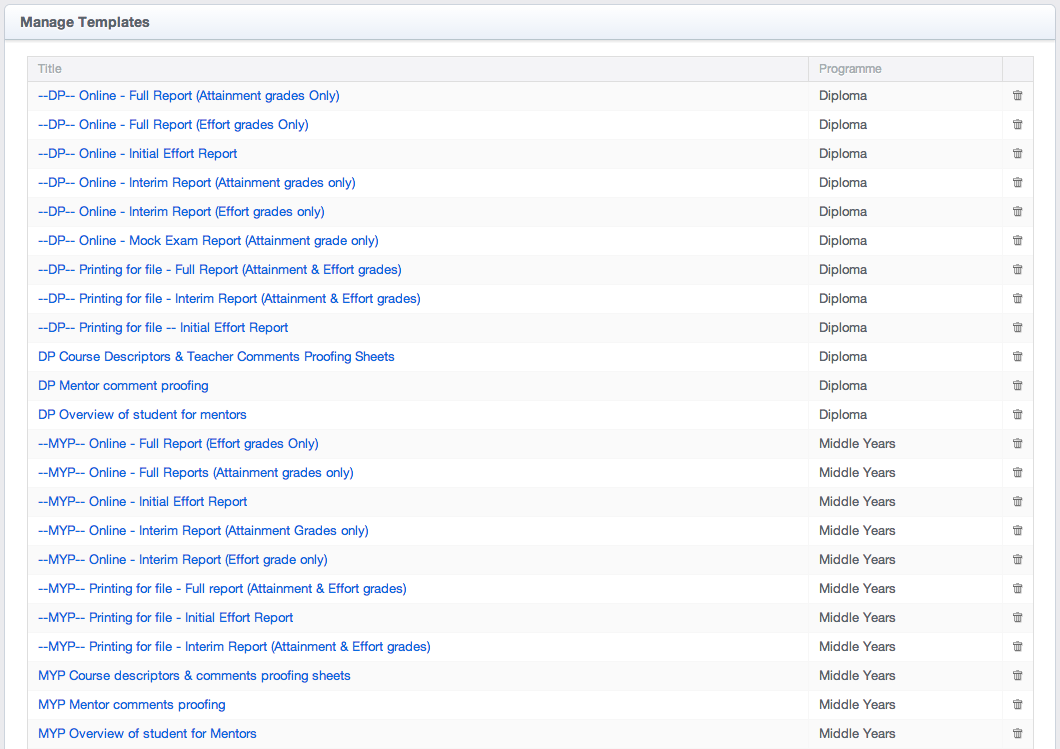
Task: Open DP Online Full Report (Effort grades Only)
Action: [173, 125]
